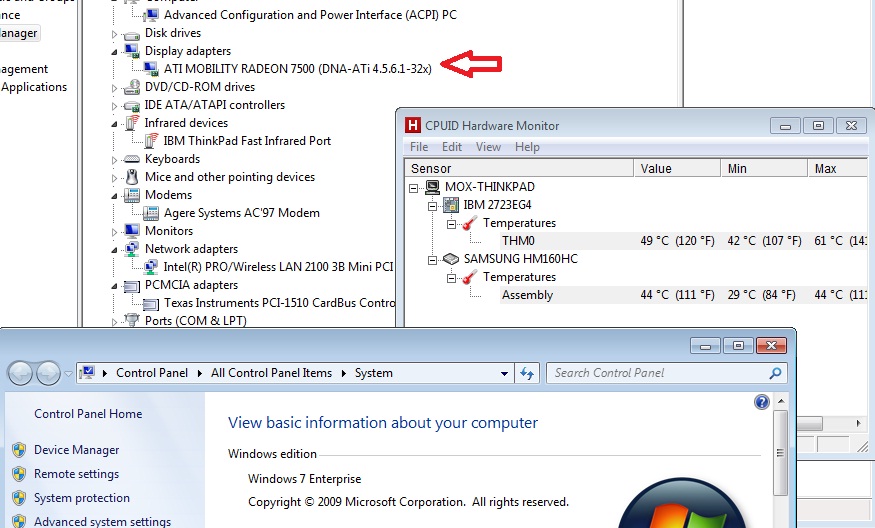875x528 pixels.
Task: Click the Network adapters category icon
Action: (132, 249)
